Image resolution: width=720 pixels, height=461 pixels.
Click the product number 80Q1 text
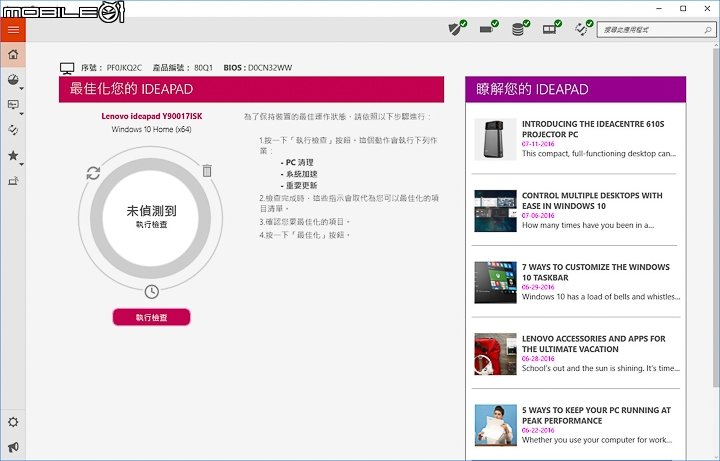[203, 68]
